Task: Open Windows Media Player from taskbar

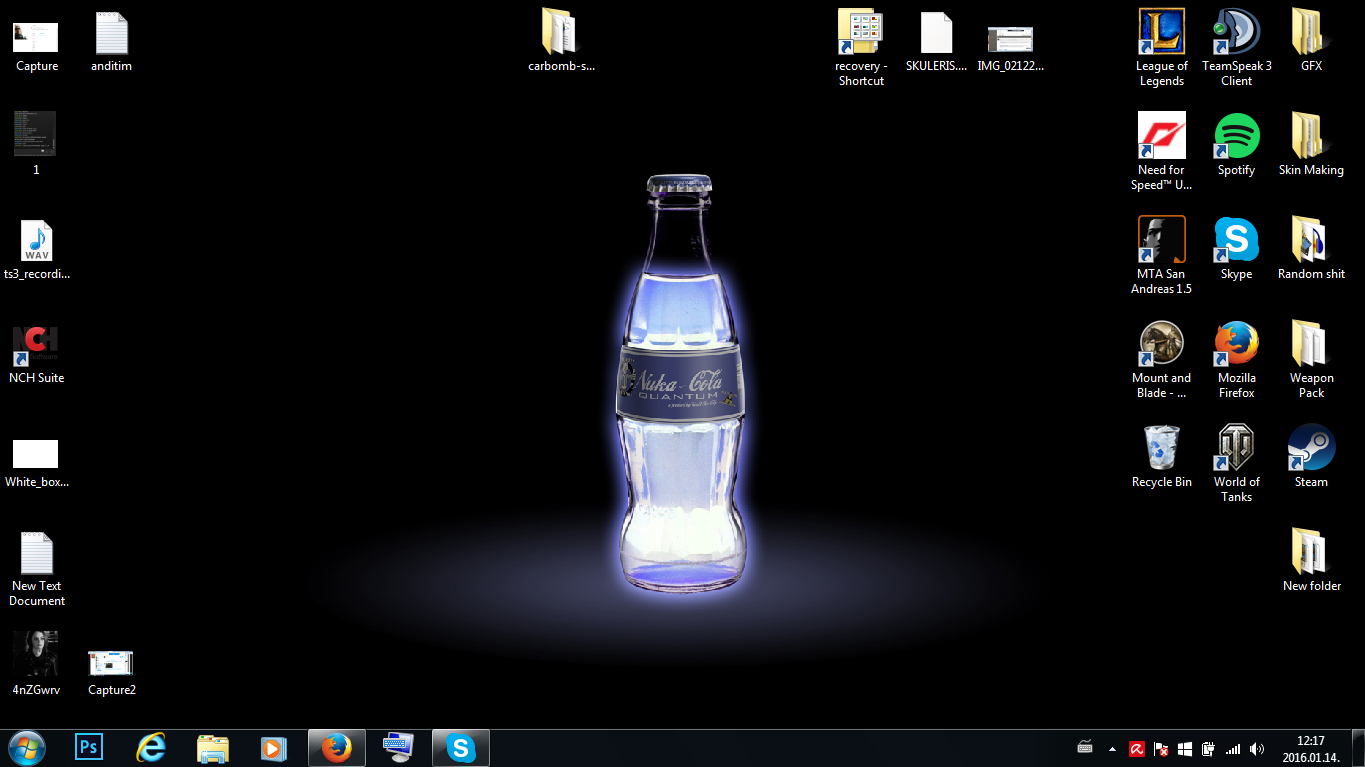Action: coord(274,748)
